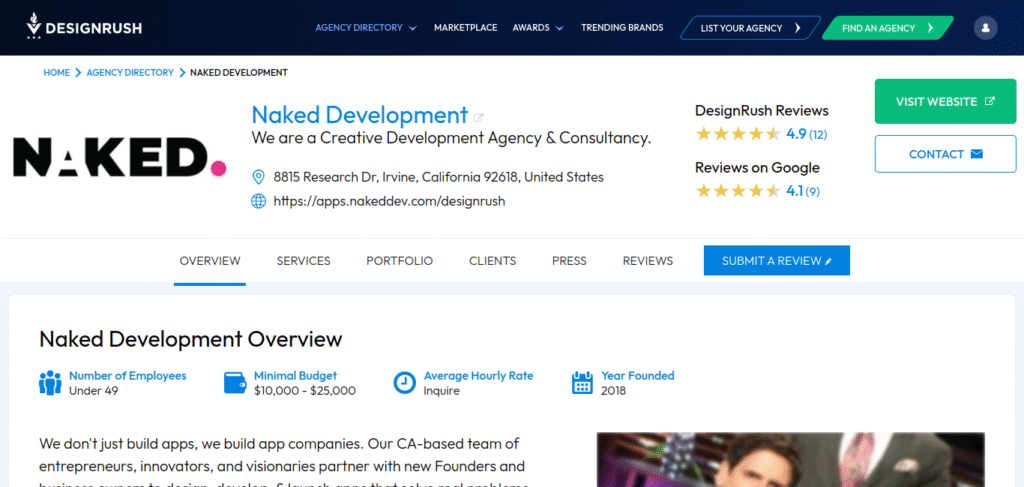Click the Average Hourly Rate clock icon

coord(404,383)
